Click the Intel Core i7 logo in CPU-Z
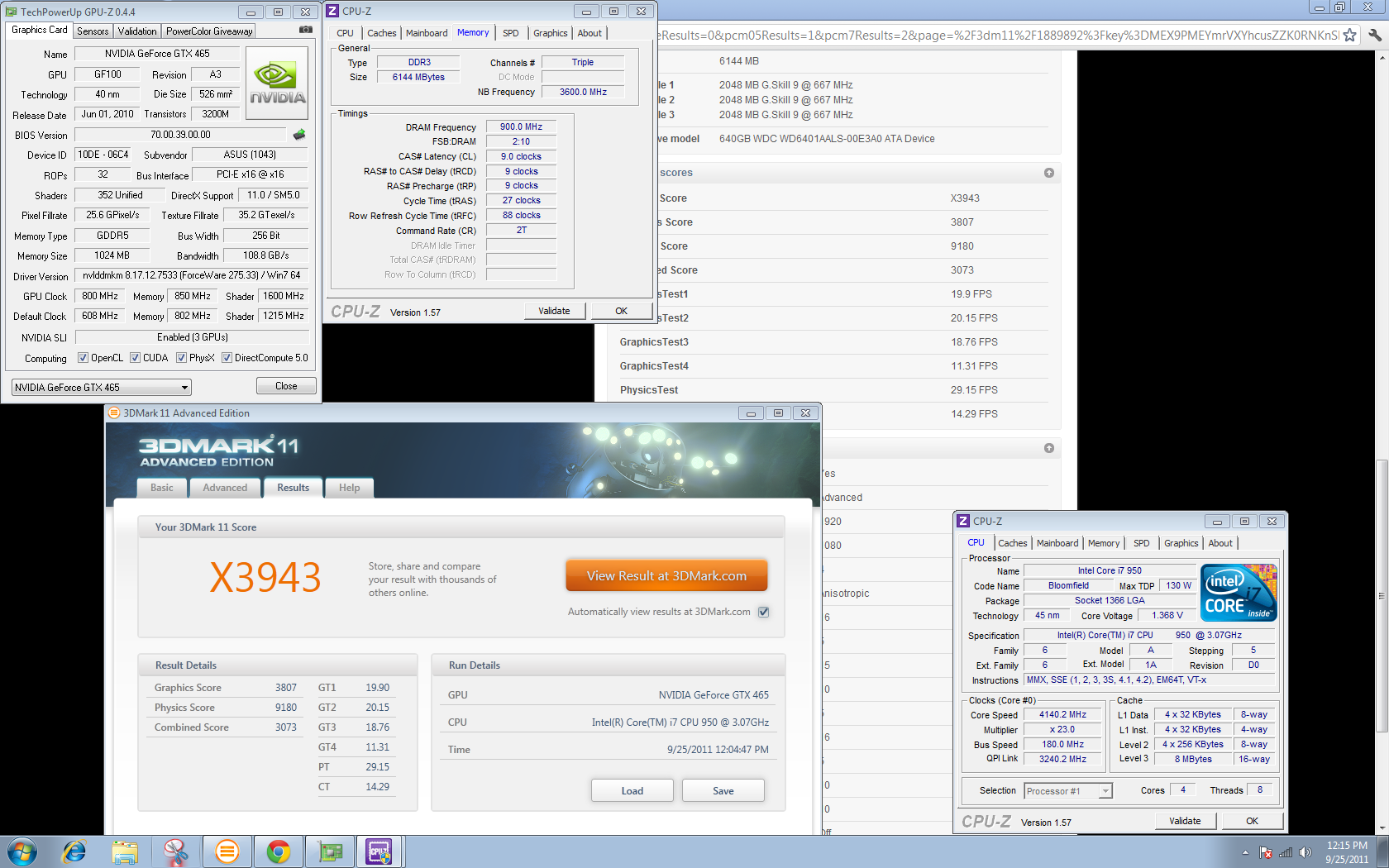Viewport: 1389px width, 868px height. click(x=1239, y=593)
